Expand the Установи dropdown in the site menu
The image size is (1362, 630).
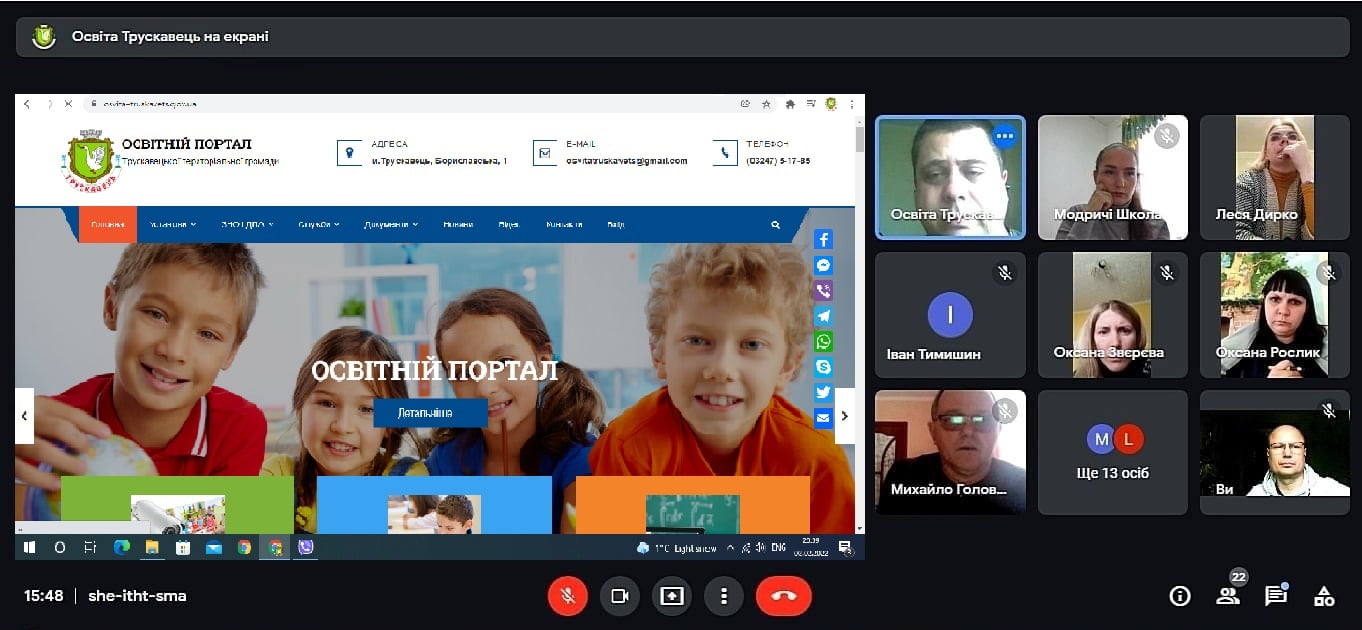click(x=167, y=225)
